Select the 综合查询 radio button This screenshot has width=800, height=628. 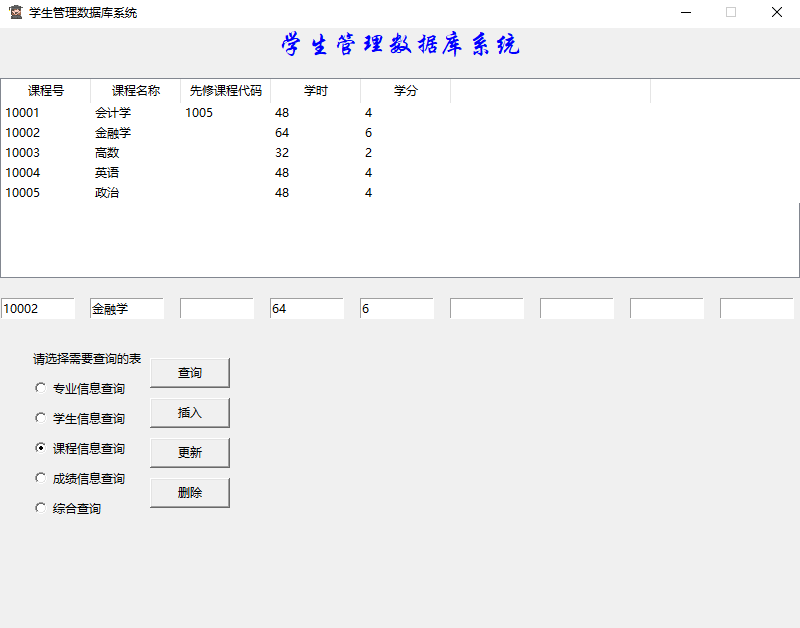(x=40, y=508)
